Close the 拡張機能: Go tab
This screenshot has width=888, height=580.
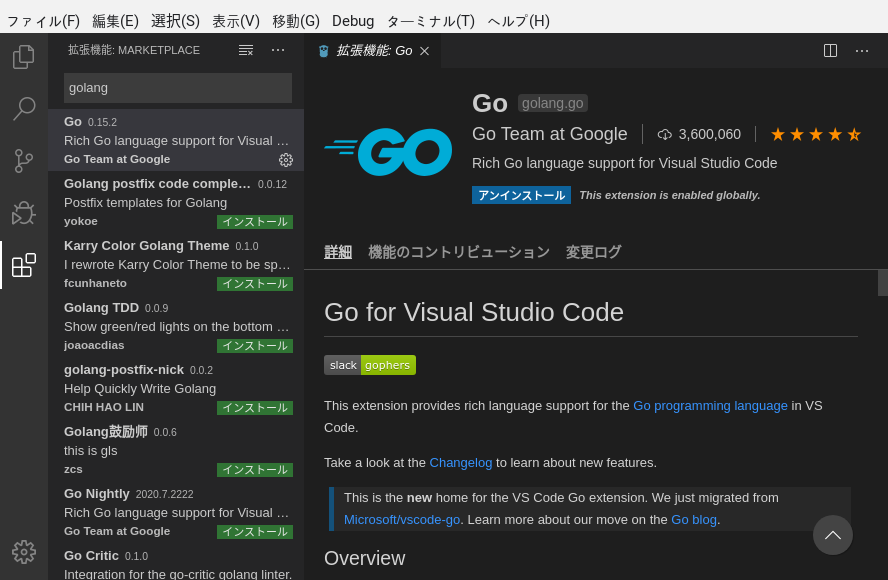click(424, 51)
